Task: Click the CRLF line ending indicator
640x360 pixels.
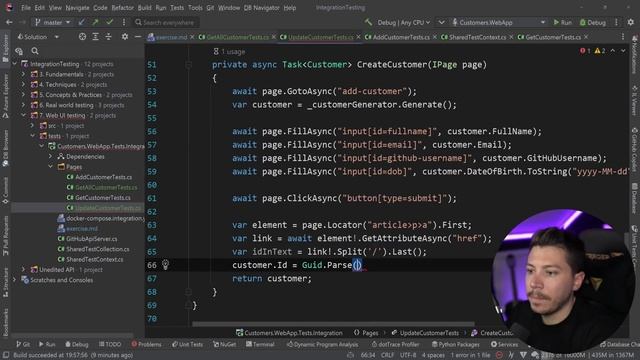Action: coord(387,355)
